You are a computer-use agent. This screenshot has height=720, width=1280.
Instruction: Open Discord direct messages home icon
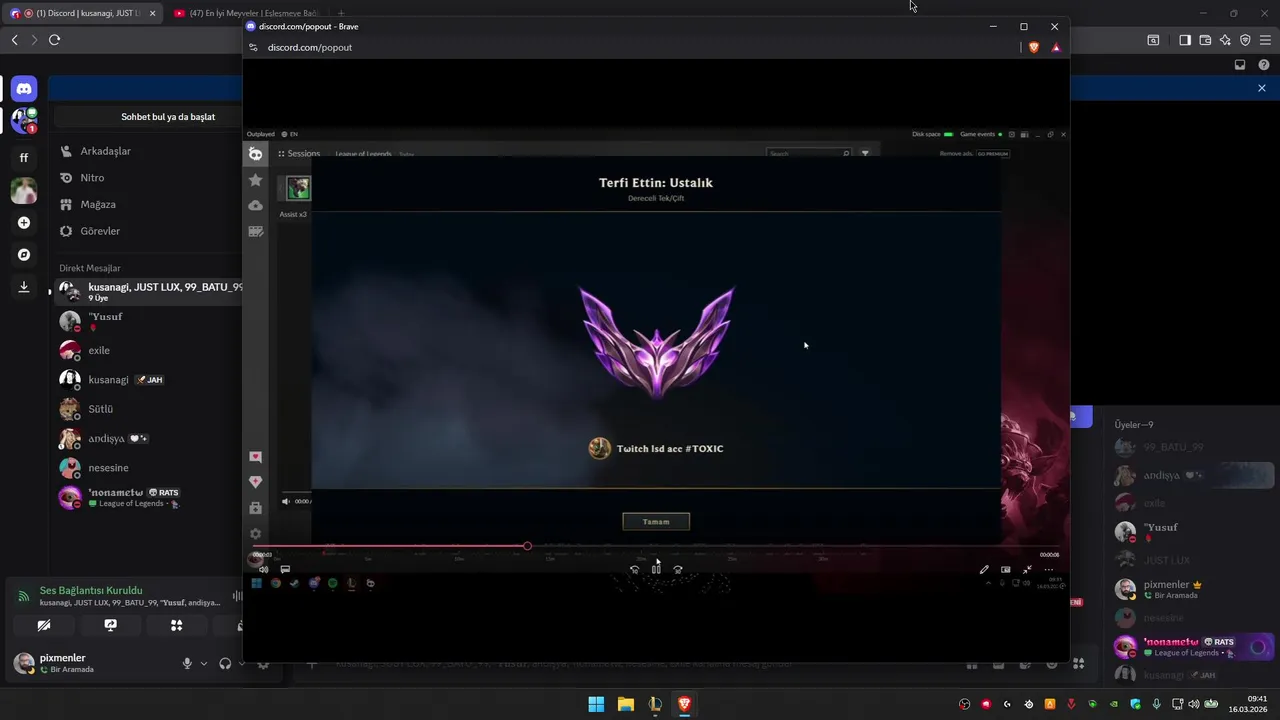(x=24, y=89)
